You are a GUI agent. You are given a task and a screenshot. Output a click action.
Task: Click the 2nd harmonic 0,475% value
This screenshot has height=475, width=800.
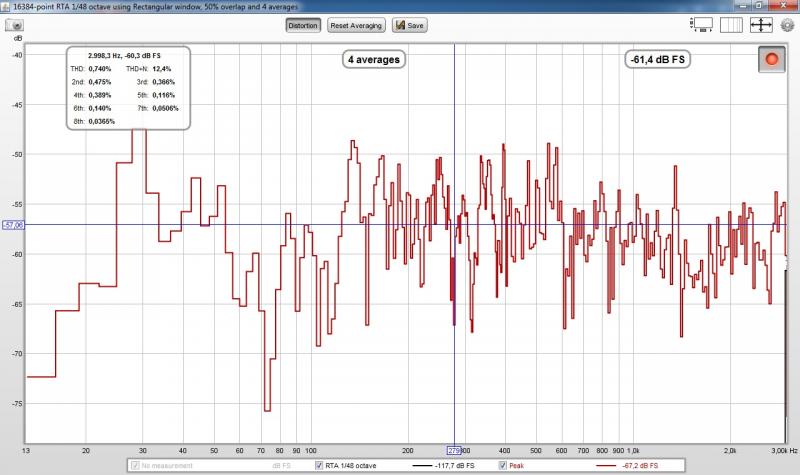pos(100,82)
